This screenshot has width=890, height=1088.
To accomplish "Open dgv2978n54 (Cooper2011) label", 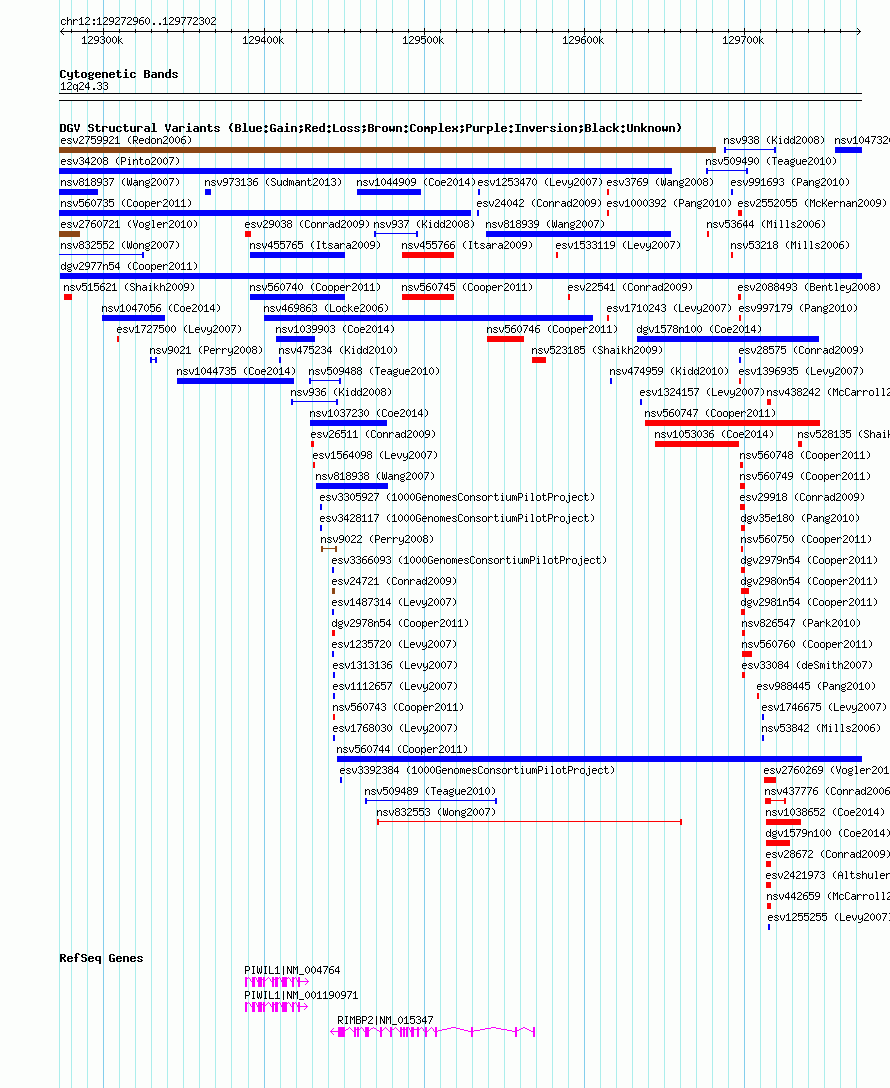I will 400,623.
